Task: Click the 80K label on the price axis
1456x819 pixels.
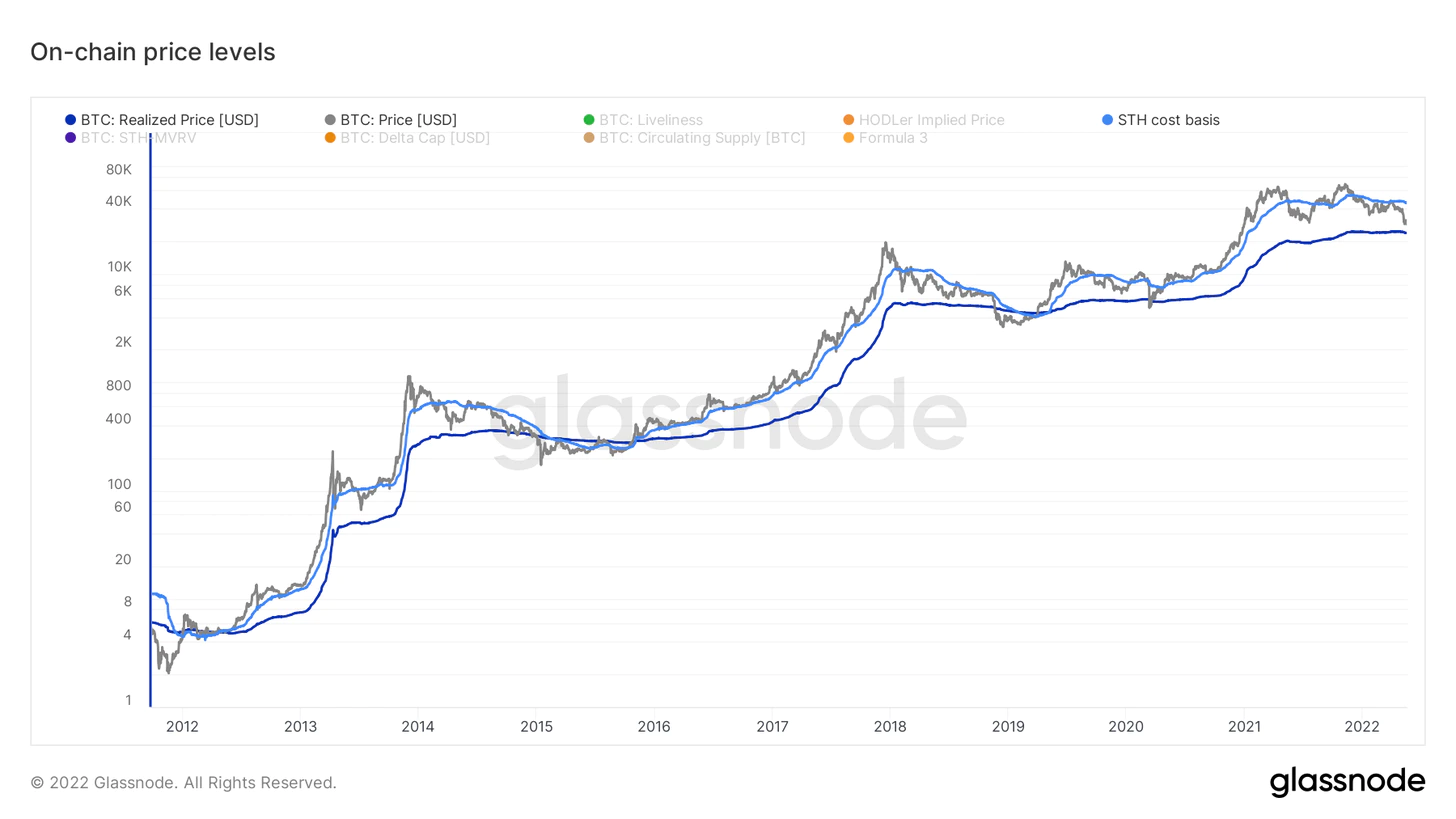Action: 120,170
